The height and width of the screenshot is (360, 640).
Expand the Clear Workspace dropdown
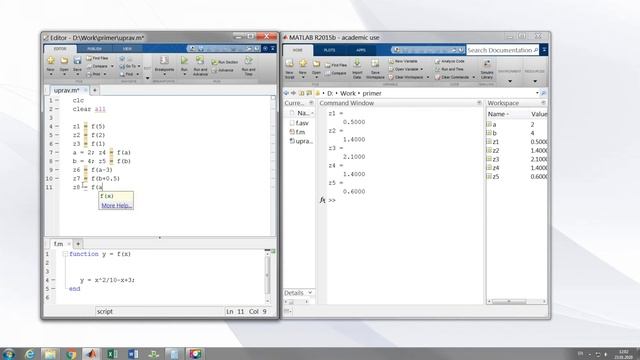click(428, 77)
